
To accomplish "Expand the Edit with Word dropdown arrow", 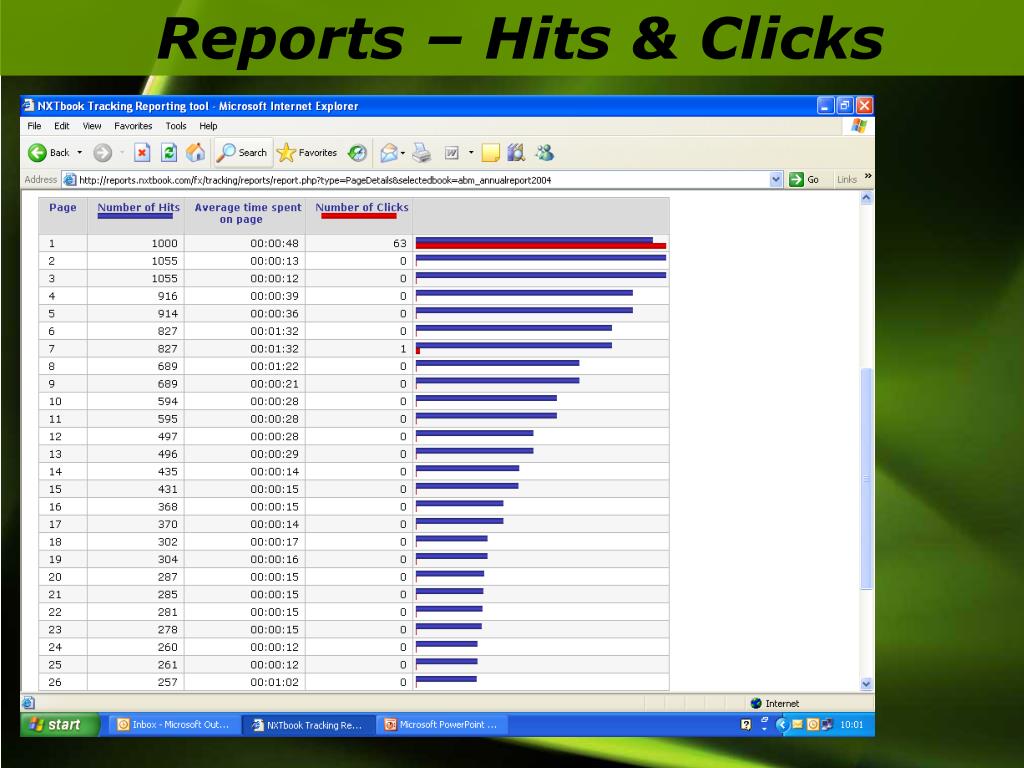I will pyautogui.click(x=471, y=153).
